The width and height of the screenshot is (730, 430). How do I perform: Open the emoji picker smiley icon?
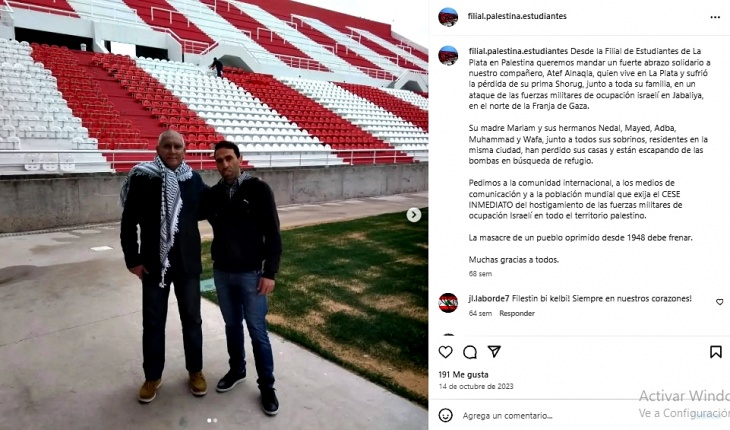click(x=446, y=415)
